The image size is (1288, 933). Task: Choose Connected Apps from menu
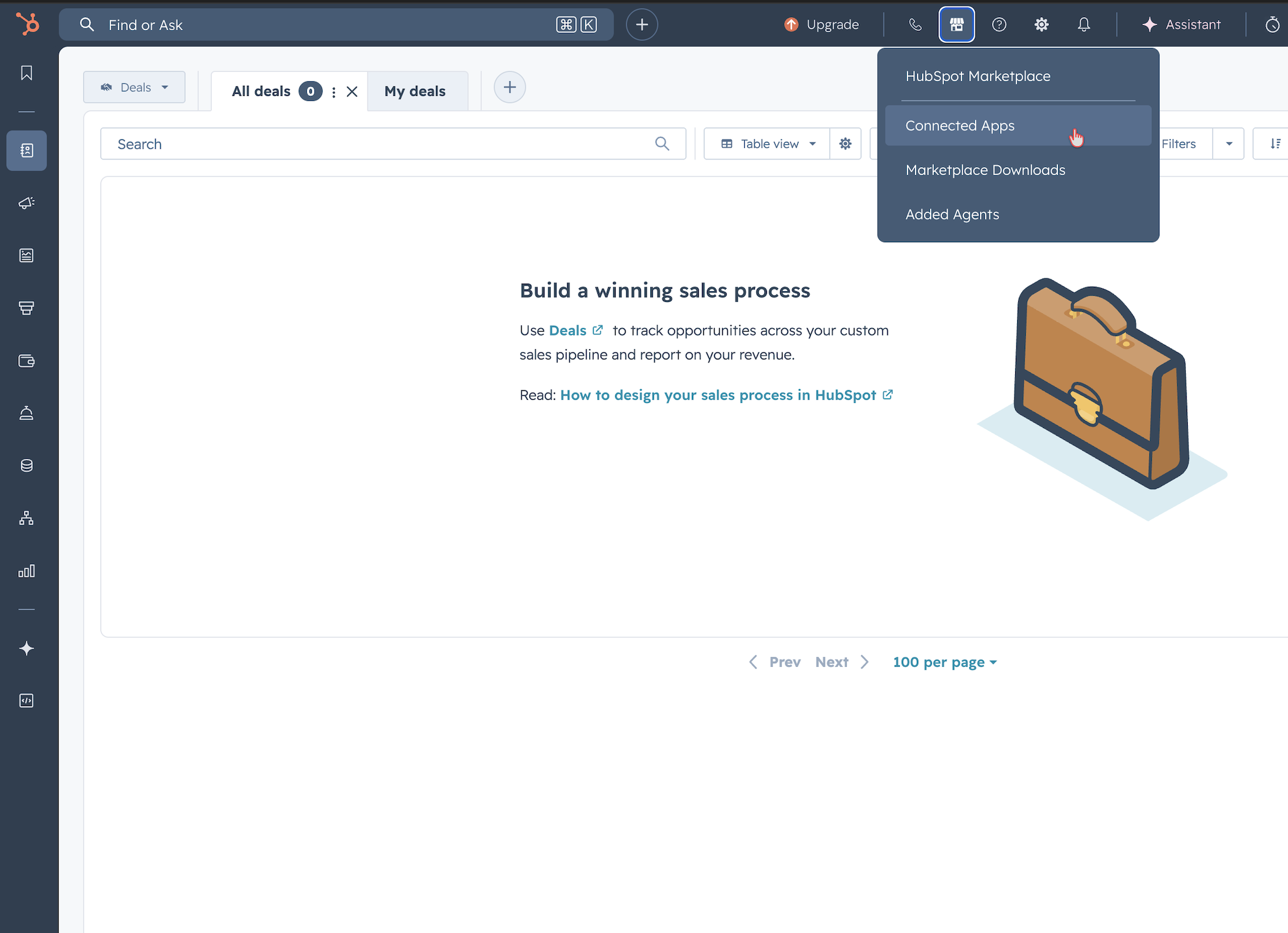point(1018,125)
